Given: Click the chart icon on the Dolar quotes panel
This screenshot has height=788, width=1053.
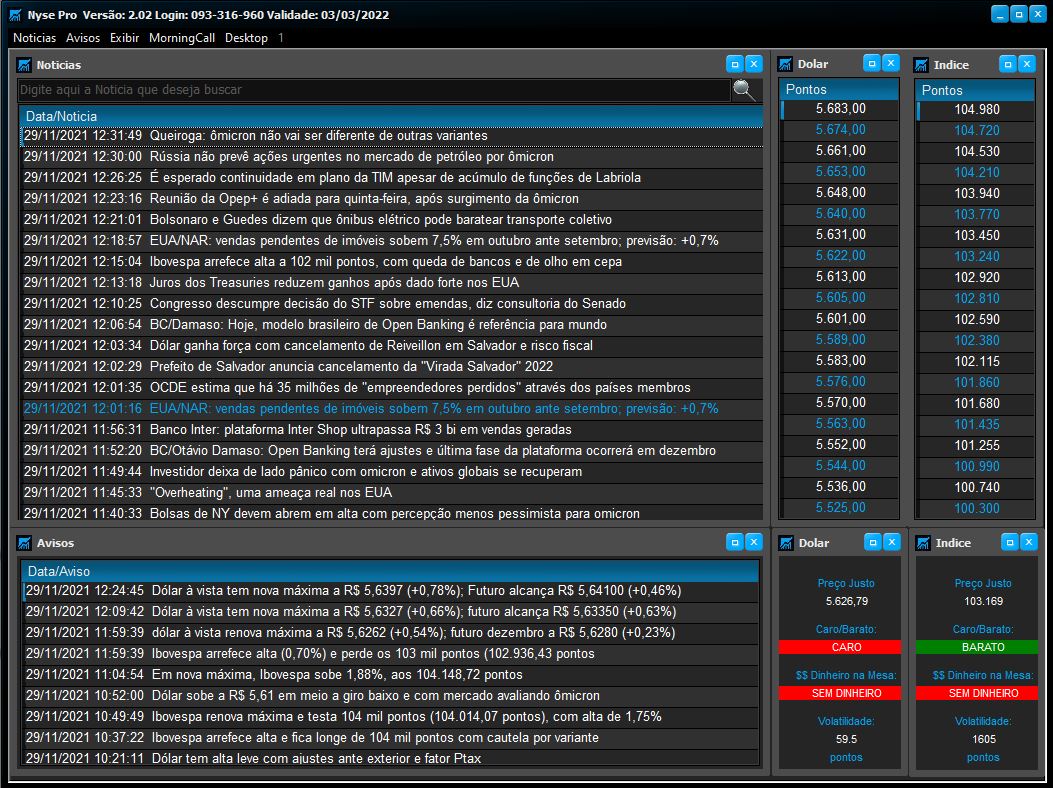Looking at the screenshot, I should click(786, 63).
